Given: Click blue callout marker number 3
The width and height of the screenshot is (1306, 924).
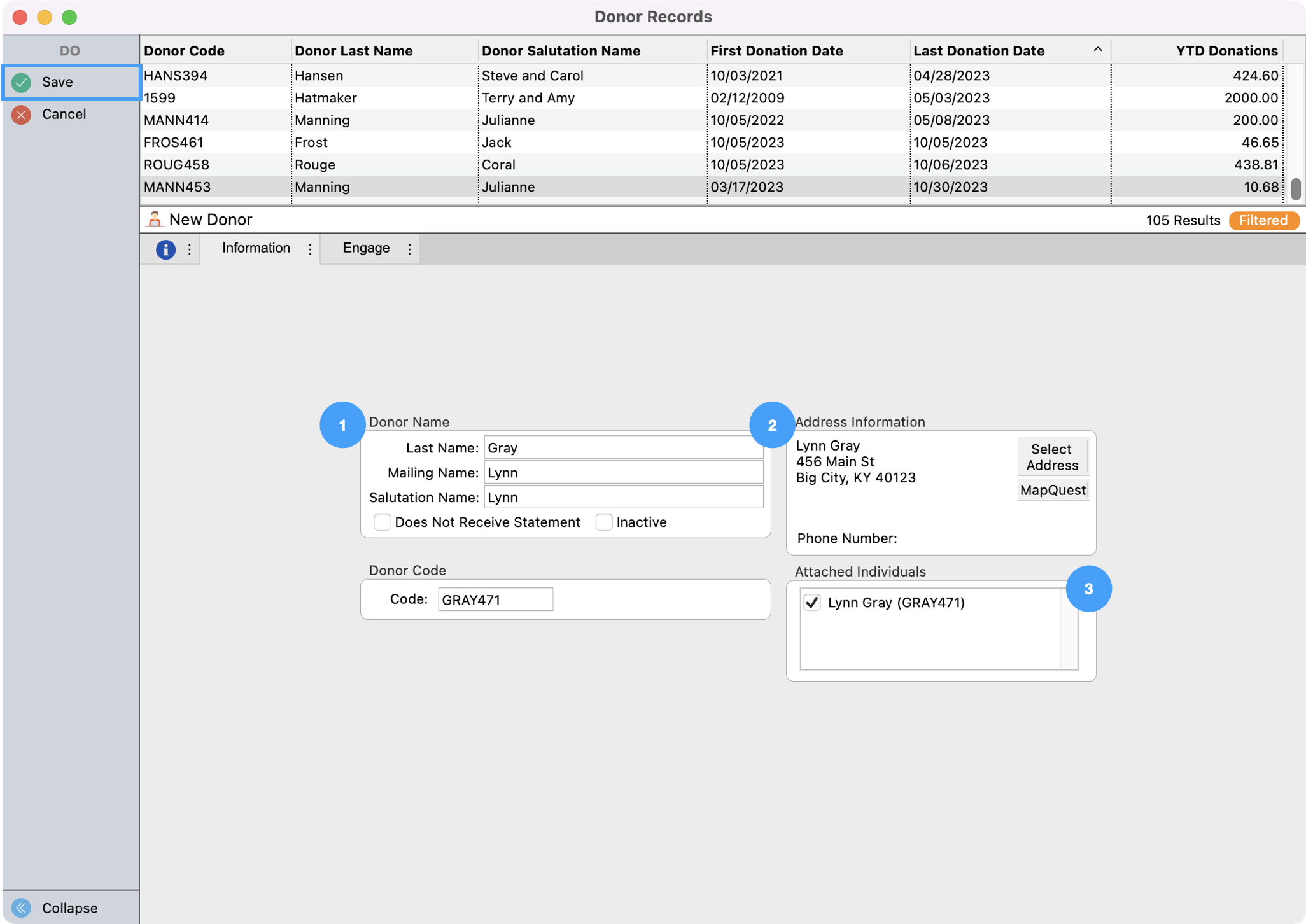Looking at the screenshot, I should (x=1088, y=589).
